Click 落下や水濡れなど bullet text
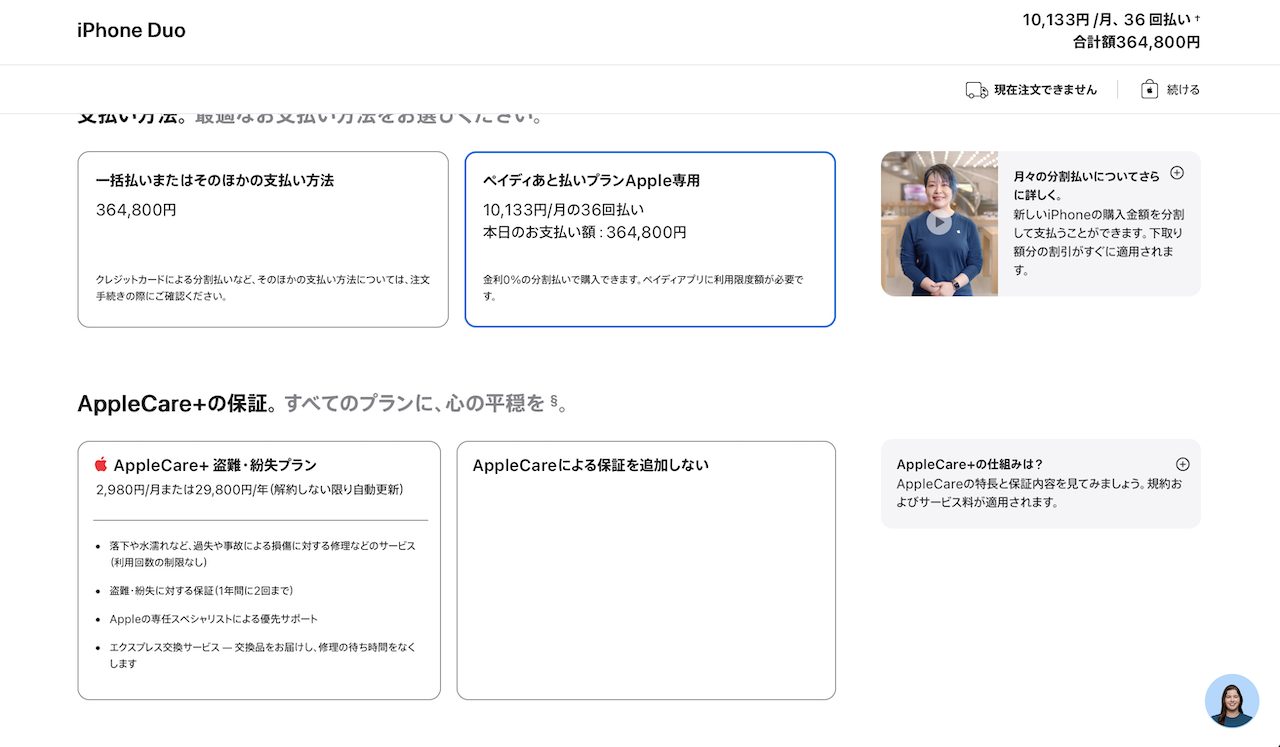Image resolution: width=1280 pixels, height=747 pixels. point(263,554)
